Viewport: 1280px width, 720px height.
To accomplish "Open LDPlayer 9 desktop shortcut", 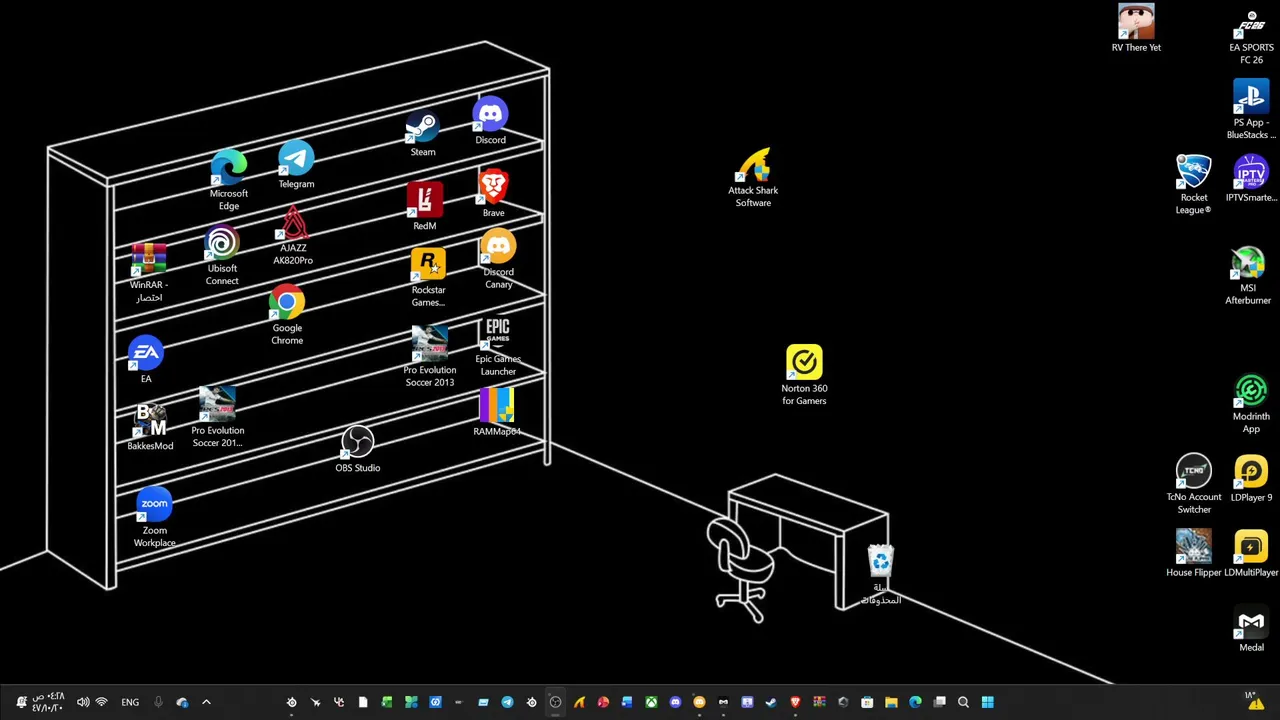I will (x=1251, y=478).
